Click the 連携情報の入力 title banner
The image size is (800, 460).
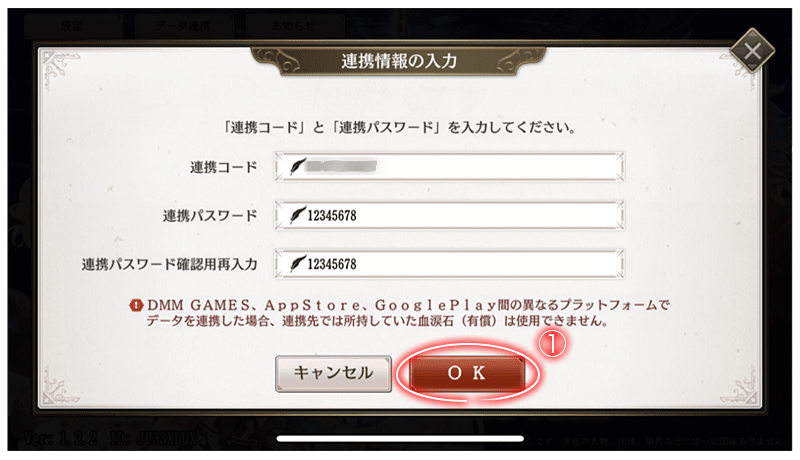(398, 61)
